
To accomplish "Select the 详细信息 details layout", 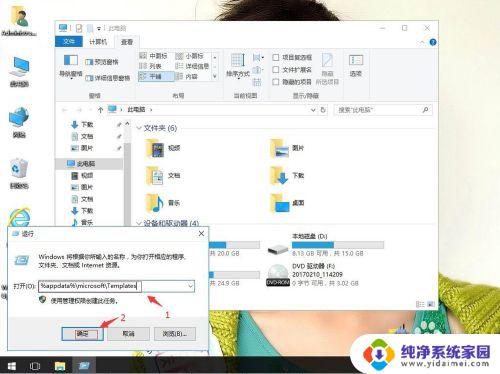I will coord(193,66).
